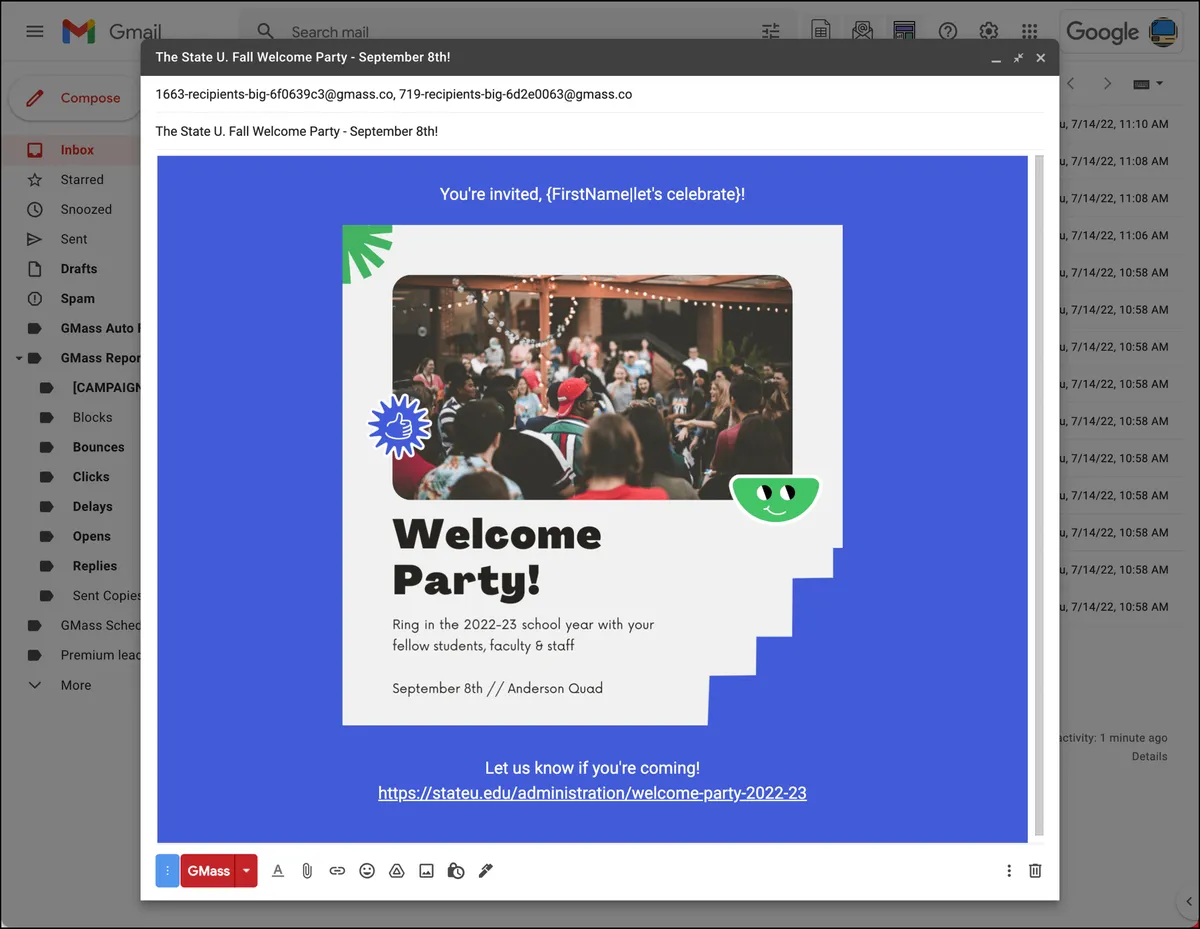Open the Opens label
Screen dimensions: 1200x929
tap(91, 536)
